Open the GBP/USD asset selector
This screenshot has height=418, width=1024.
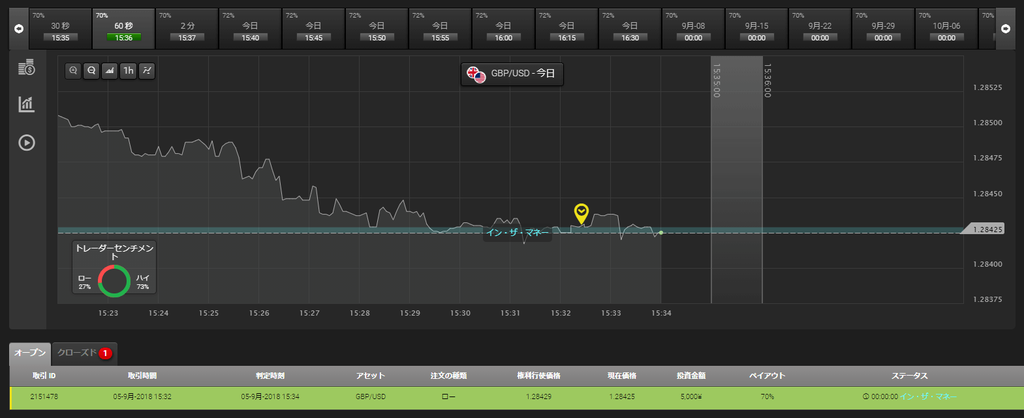click(512, 74)
